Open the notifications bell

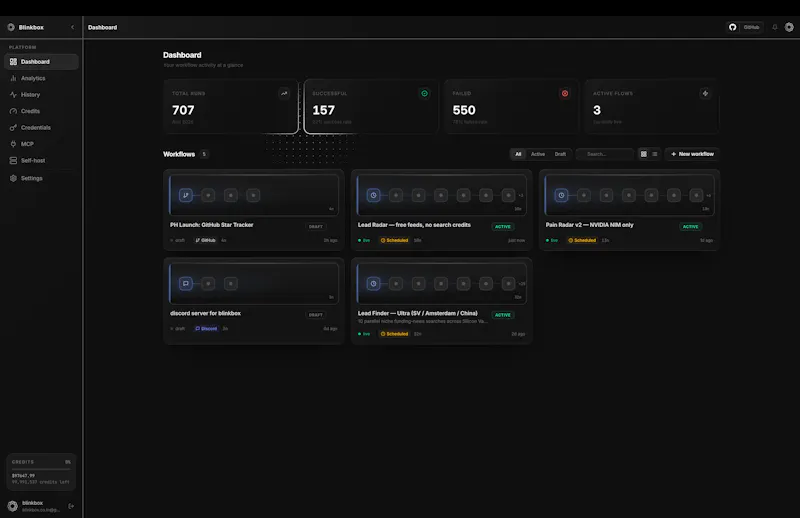(774, 27)
